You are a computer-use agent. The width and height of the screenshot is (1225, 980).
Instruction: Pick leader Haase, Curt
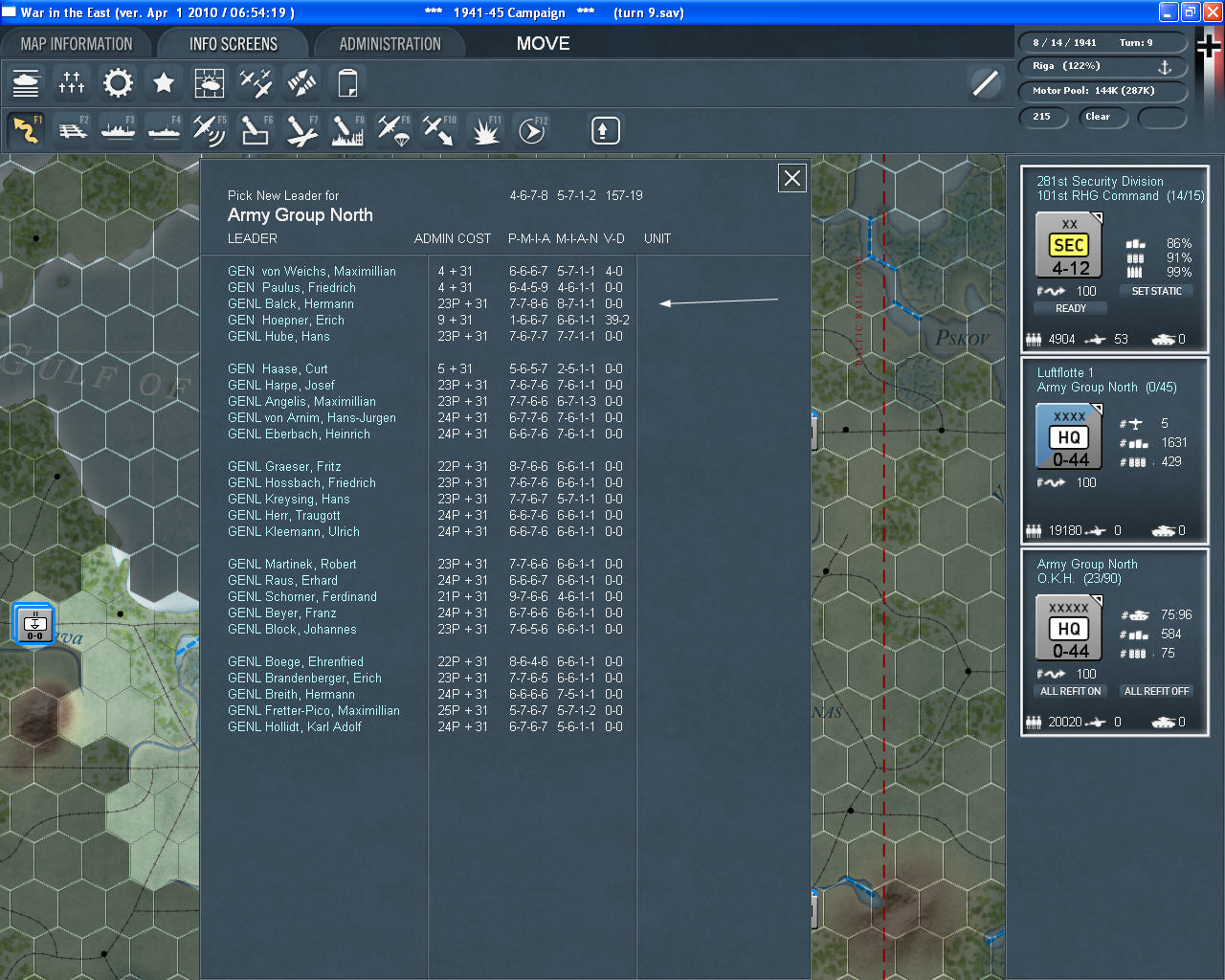pyautogui.click(x=278, y=369)
